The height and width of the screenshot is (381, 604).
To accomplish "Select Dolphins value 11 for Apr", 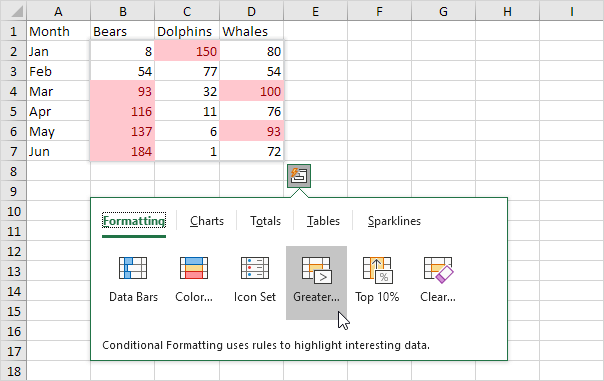I will click(187, 111).
